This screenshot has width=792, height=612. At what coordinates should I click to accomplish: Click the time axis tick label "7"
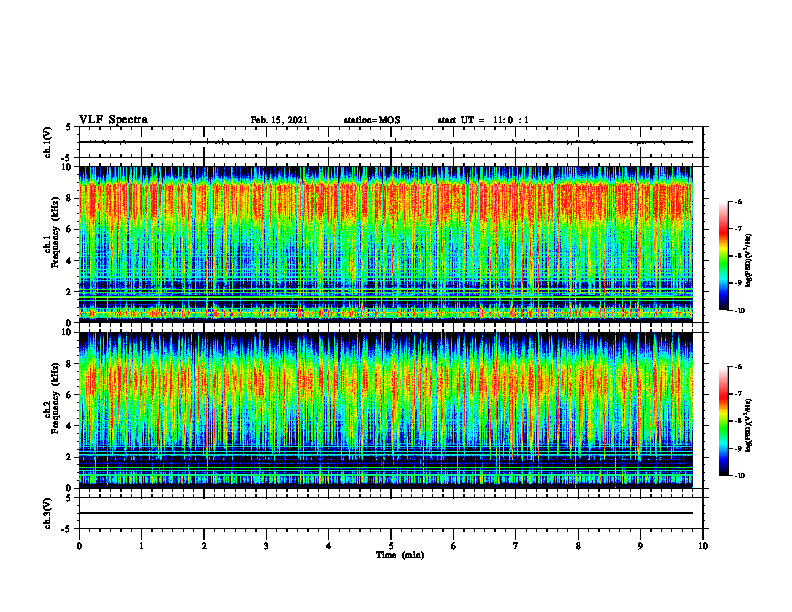click(x=516, y=546)
